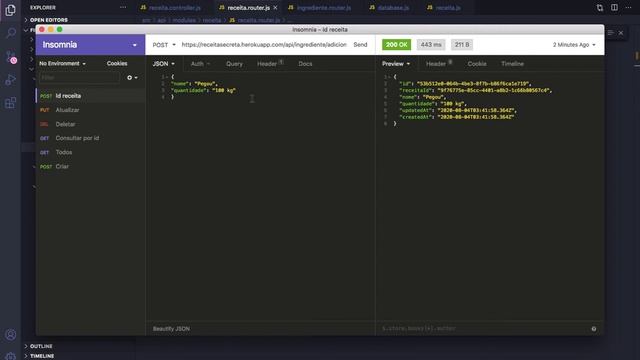
Task: Click the request Filter input in the sidebar
Action: [80, 78]
